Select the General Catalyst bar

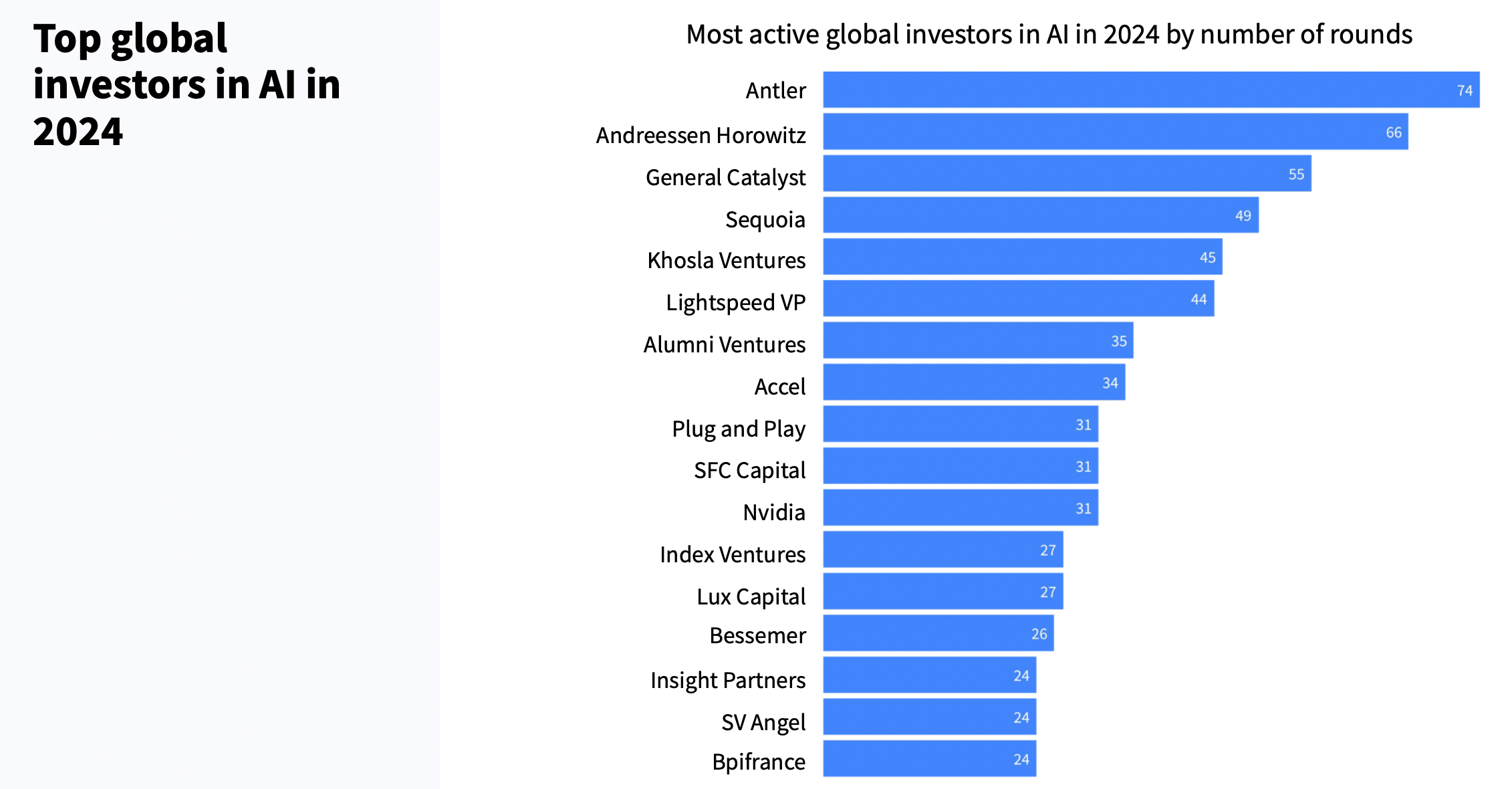coord(1066,174)
